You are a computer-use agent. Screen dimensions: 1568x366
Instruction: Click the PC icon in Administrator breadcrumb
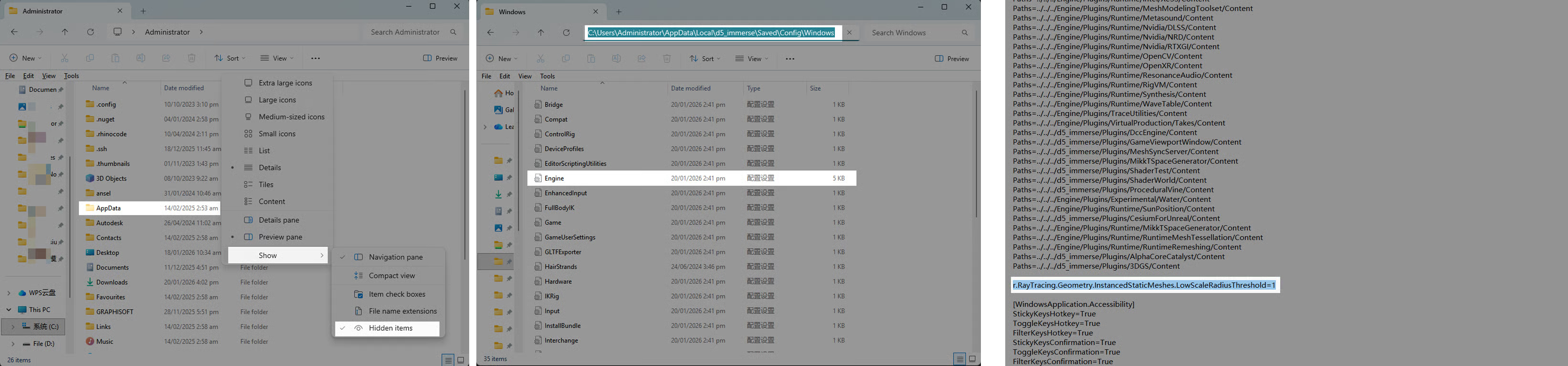pyautogui.click(x=117, y=32)
